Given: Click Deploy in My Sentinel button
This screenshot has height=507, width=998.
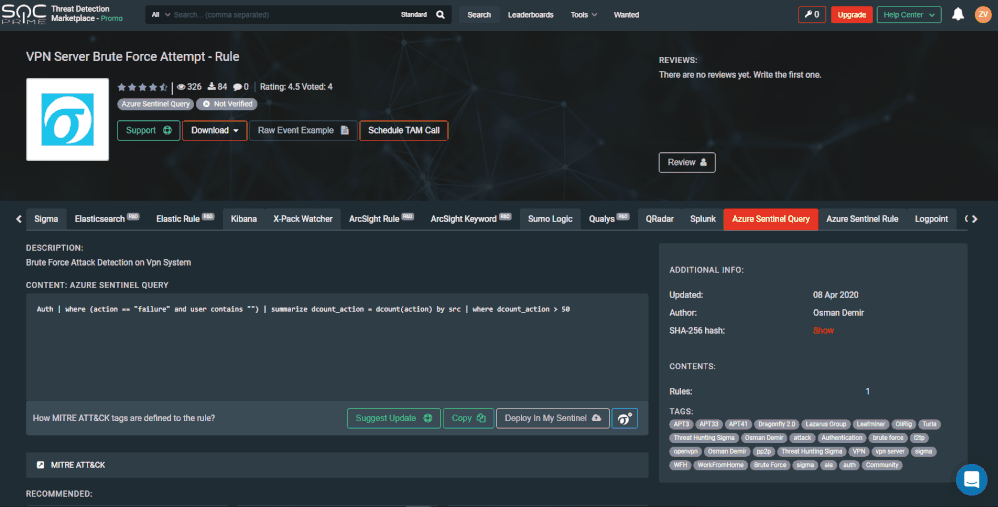Looking at the screenshot, I should (x=552, y=418).
